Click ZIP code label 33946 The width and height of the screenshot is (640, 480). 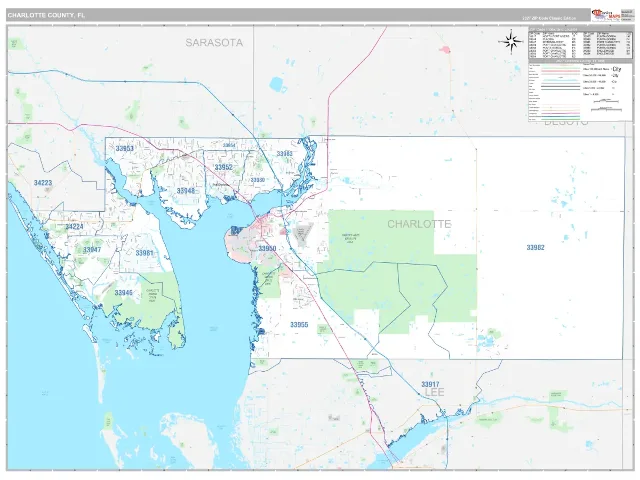(x=123, y=293)
